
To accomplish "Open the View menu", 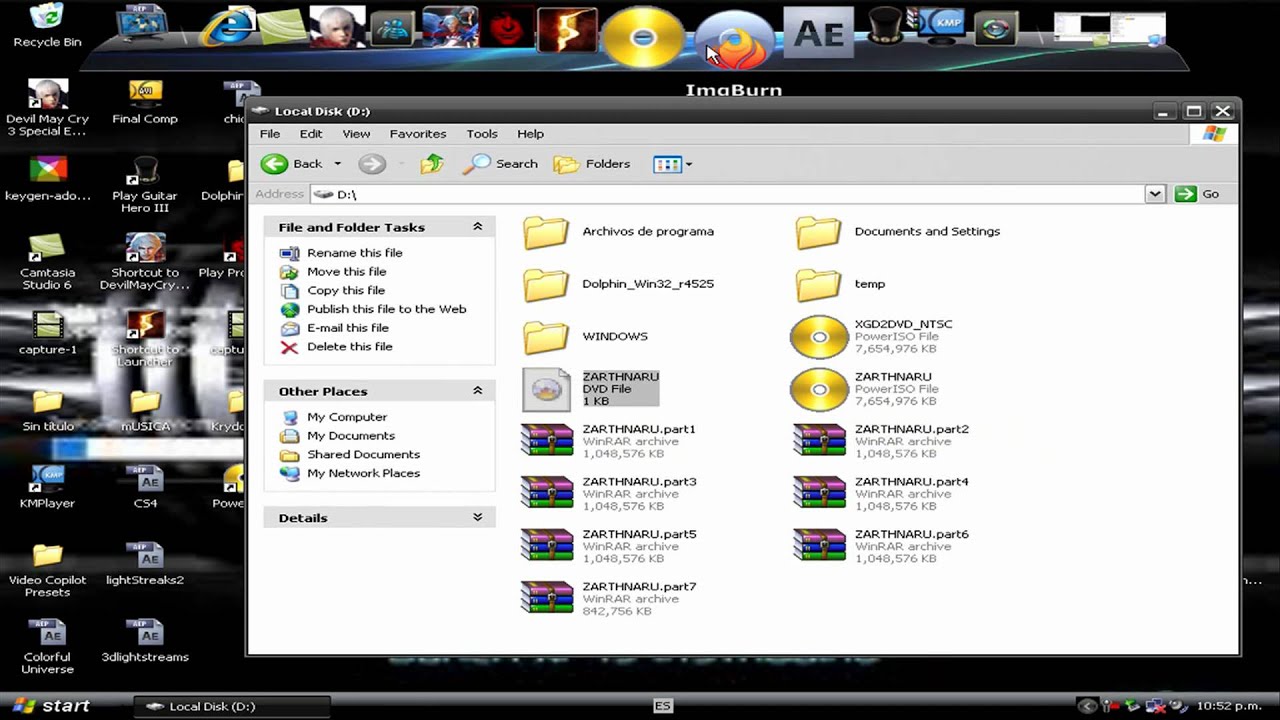I will (356, 134).
